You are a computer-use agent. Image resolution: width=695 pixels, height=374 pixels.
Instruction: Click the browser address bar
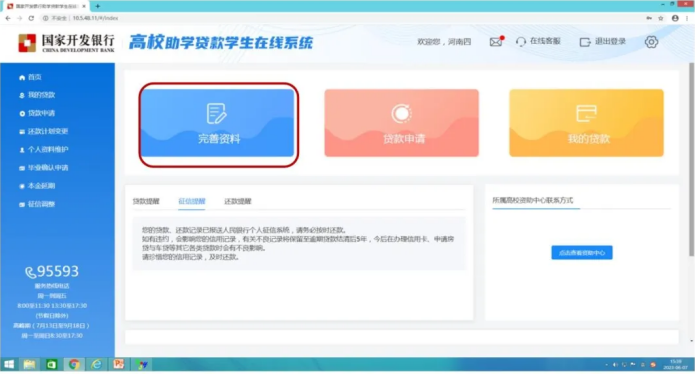click(341, 18)
